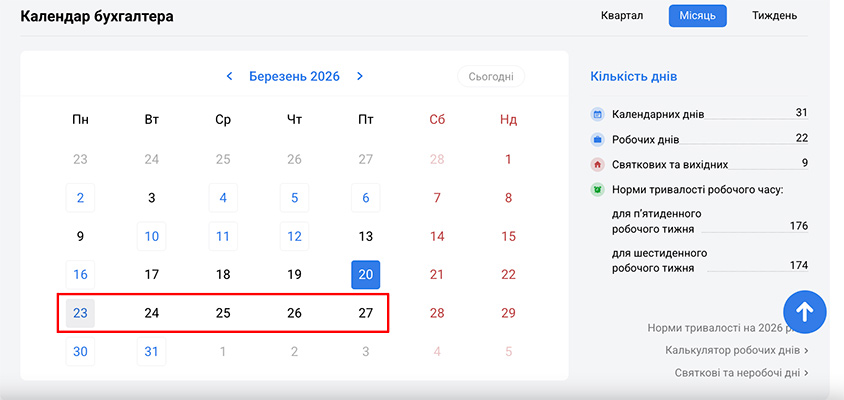
Task: Select Saturday 14 in the calendar
Action: 437,237
